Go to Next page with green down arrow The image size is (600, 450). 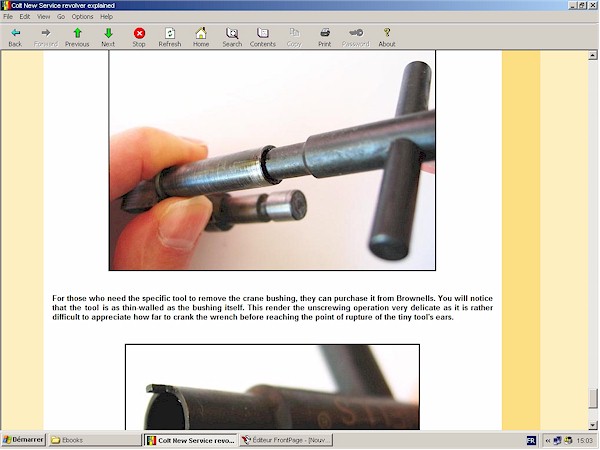point(108,37)
